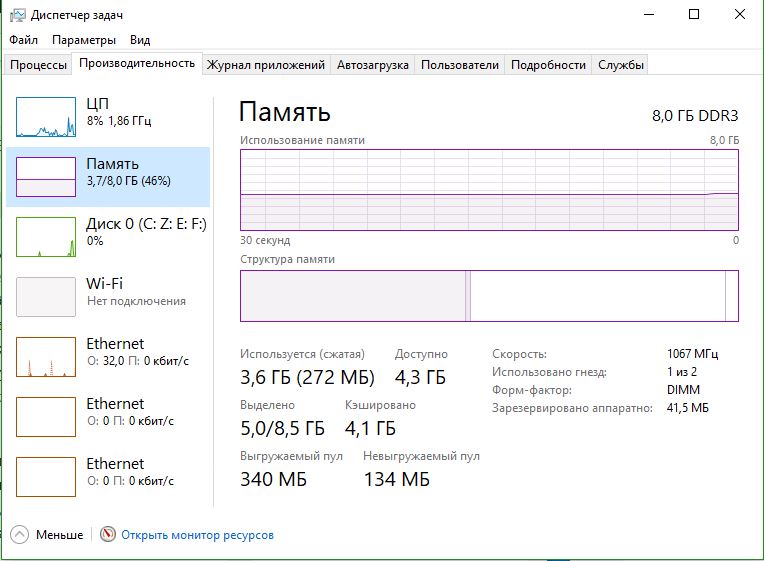Click the Кэшировано 4,1 ГБ value

370,428
